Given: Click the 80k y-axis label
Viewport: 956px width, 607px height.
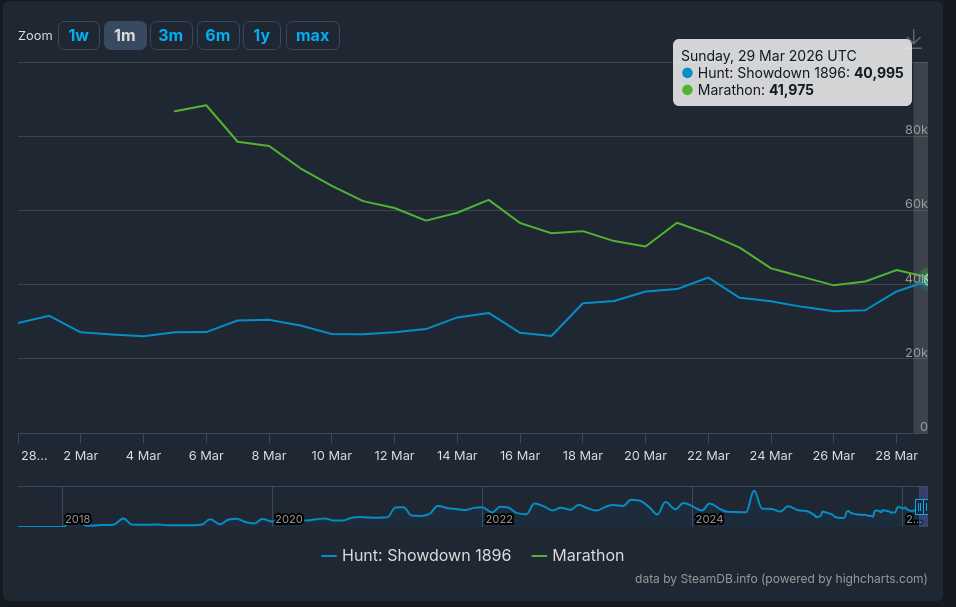Looking at the screenshot, I should (916, 130).
